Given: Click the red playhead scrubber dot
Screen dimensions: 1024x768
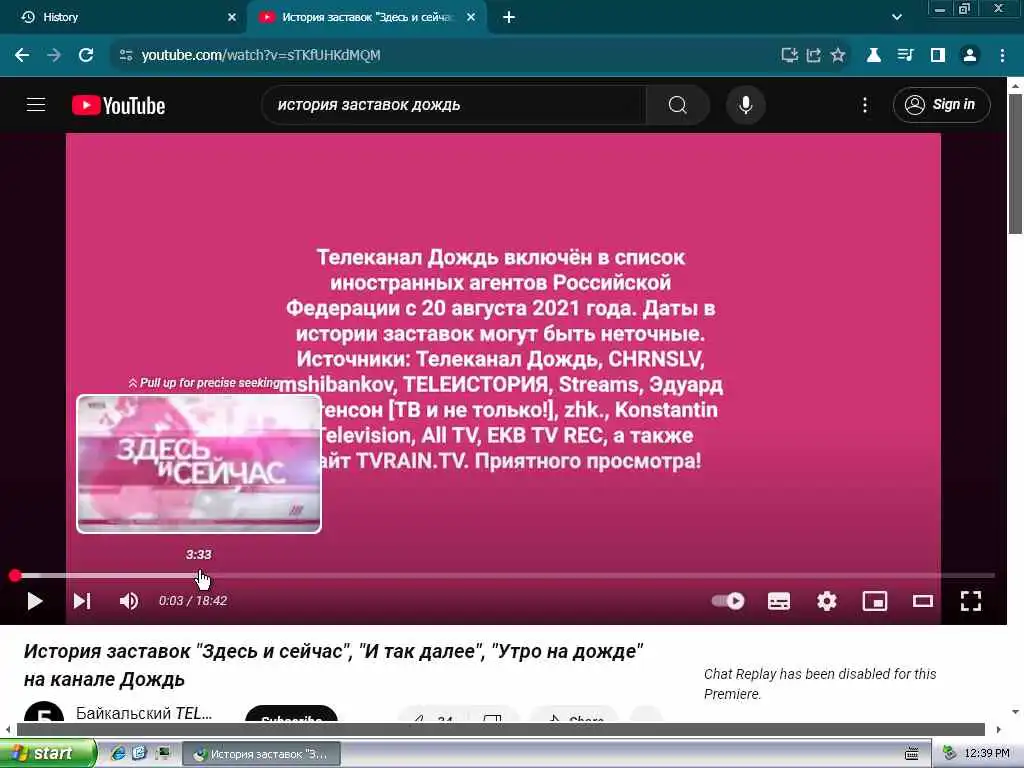Looking at the screenshot, I should [15, 576].
